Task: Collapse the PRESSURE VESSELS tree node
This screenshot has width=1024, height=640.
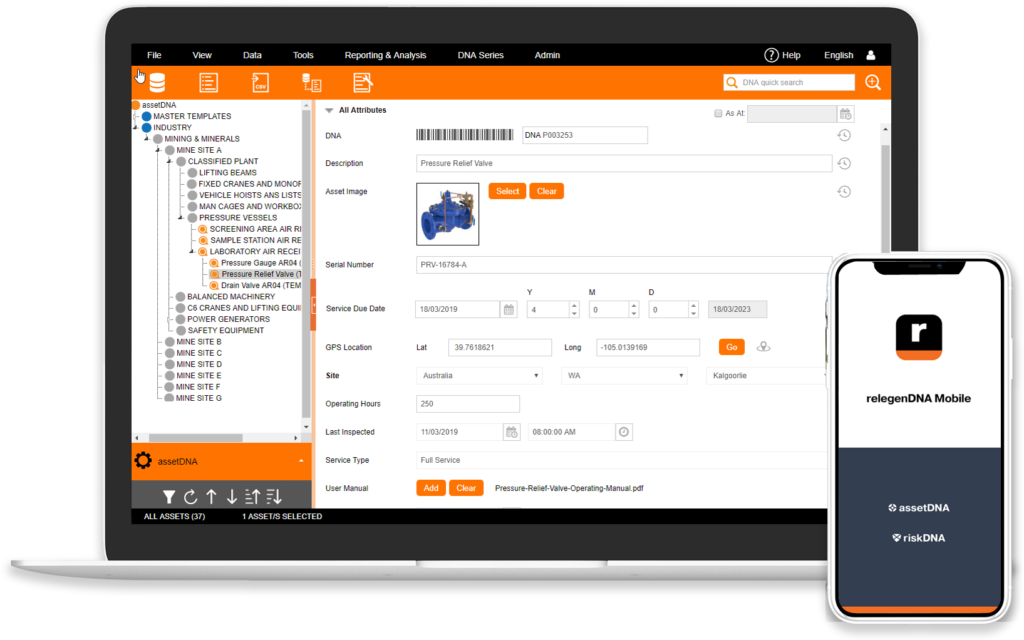Action: [x=181, y=217]
